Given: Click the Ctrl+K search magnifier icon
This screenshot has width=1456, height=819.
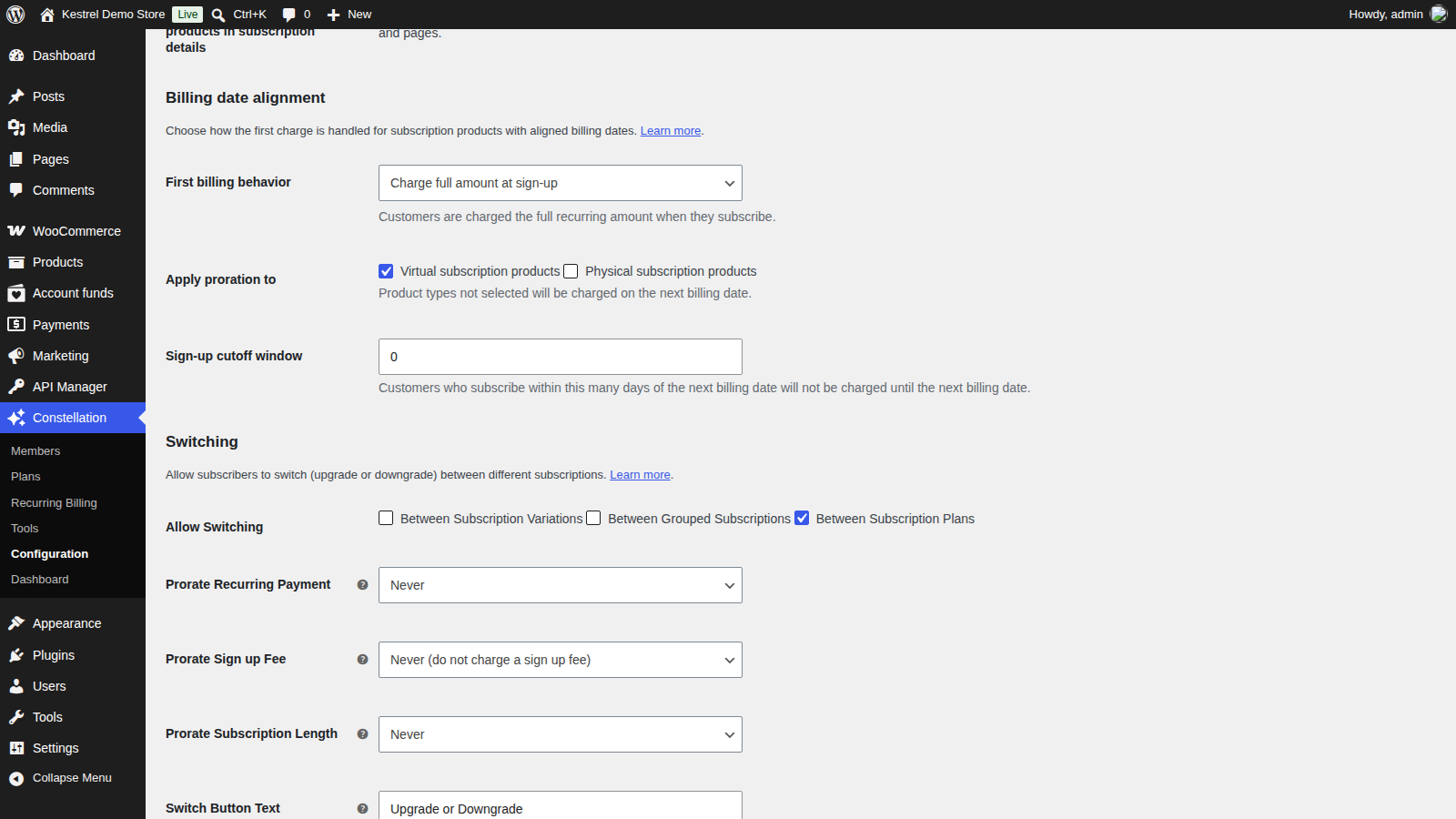Looking at the screenshot, I should pyautogui.click(x=218, y=15).
